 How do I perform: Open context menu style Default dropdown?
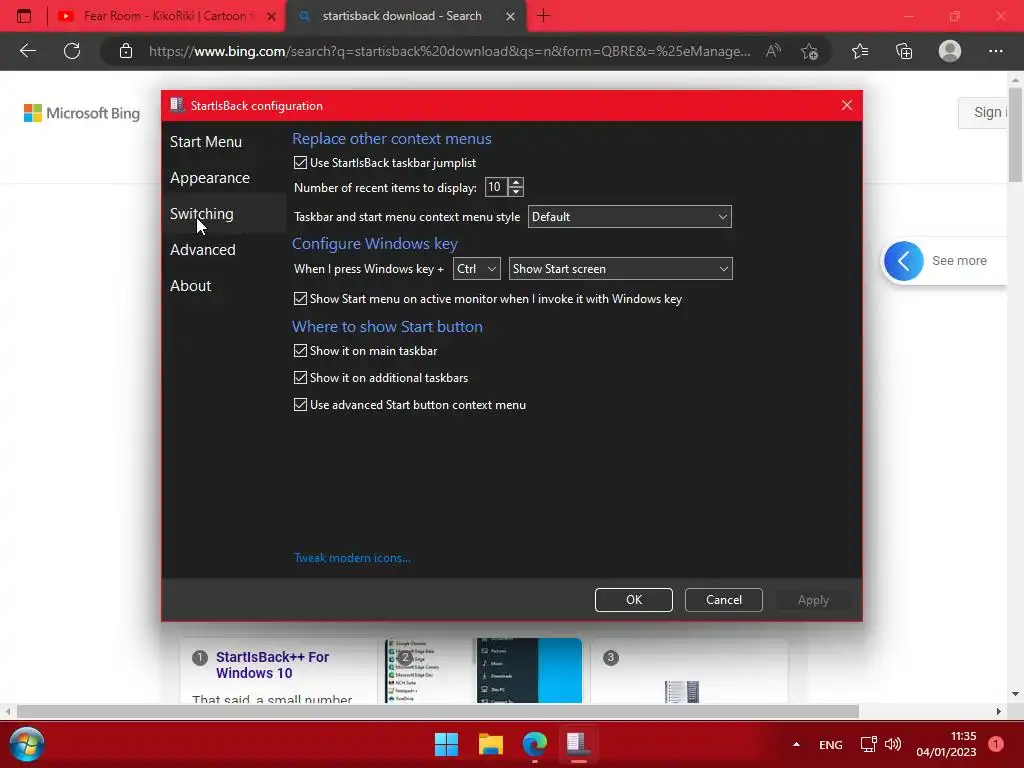click(x=630, y=217)
